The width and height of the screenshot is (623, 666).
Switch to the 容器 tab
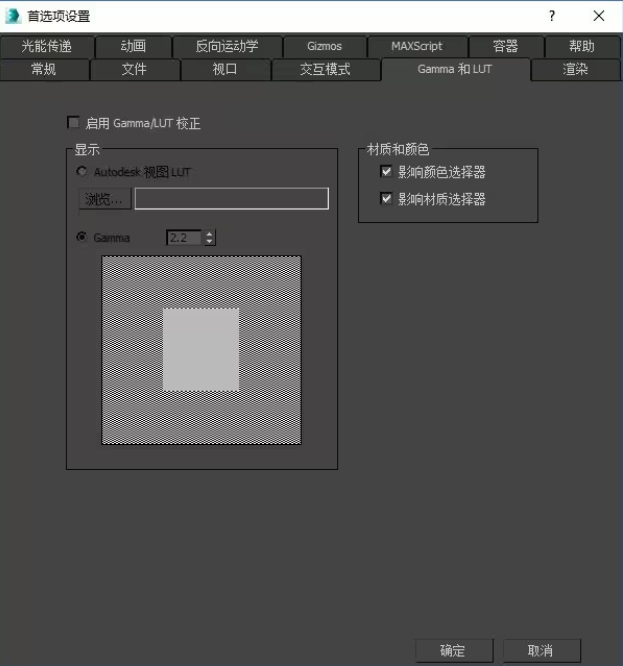click(506, 46)
